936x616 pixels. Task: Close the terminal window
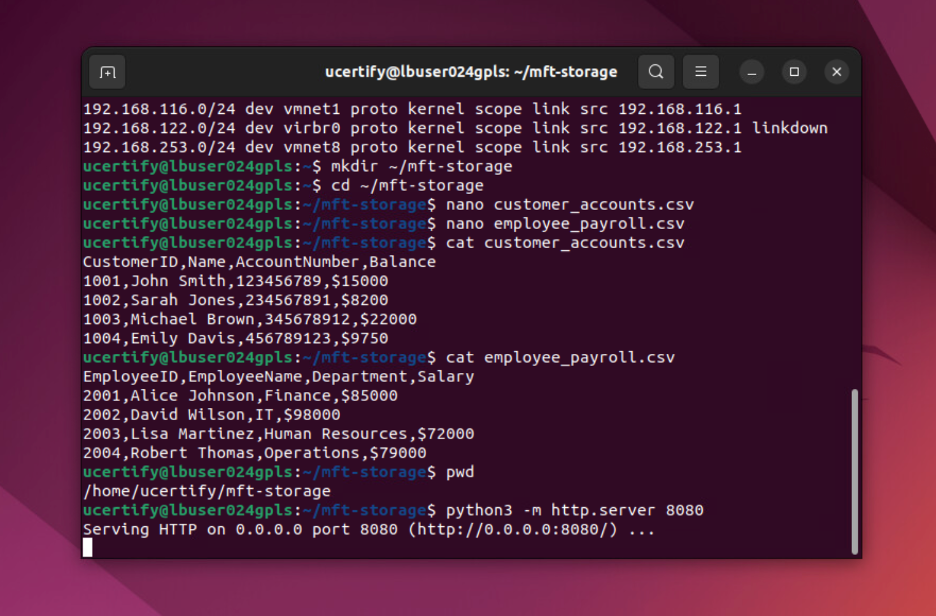click(837, 72)
